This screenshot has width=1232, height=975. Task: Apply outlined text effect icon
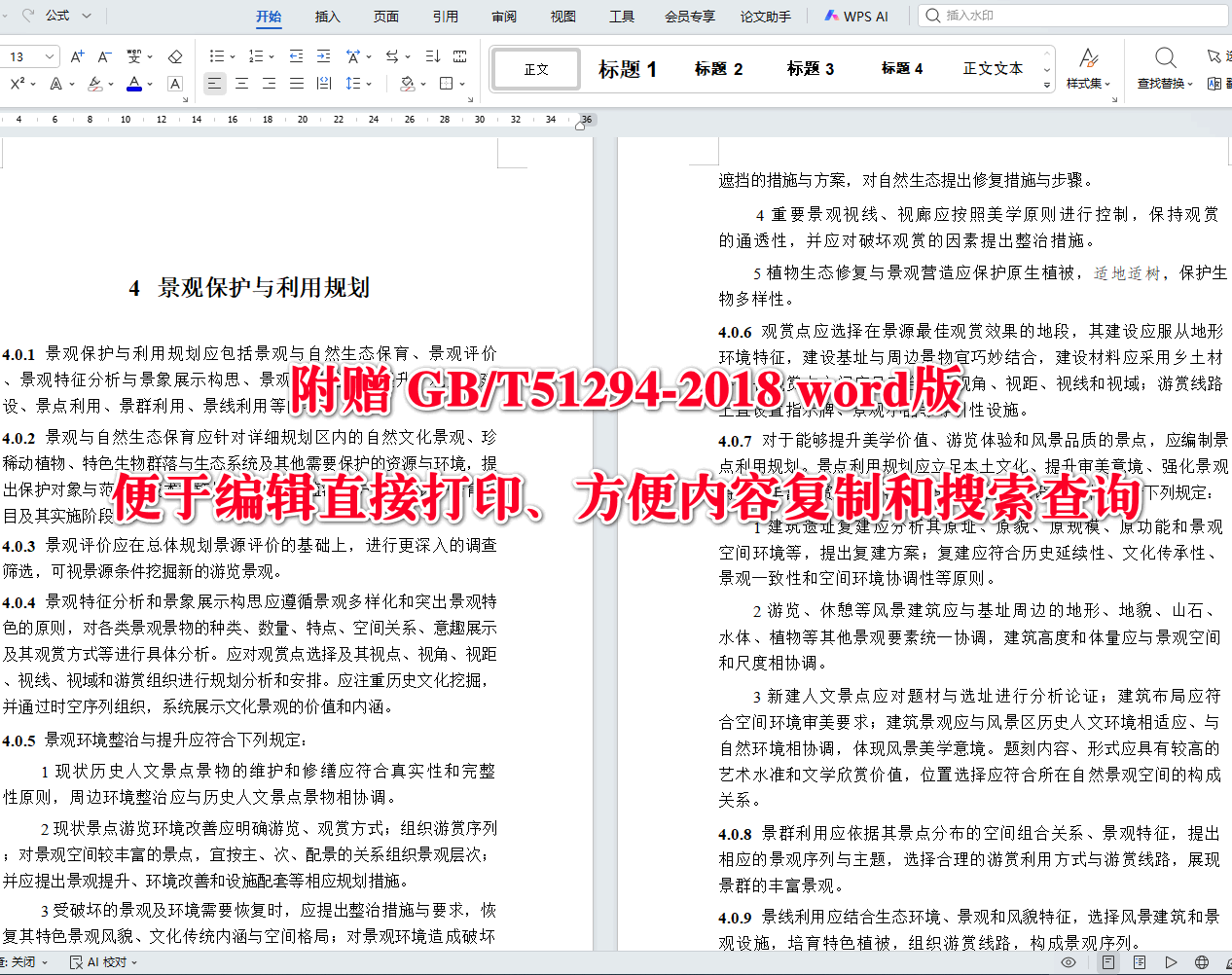tap(56, 84)
